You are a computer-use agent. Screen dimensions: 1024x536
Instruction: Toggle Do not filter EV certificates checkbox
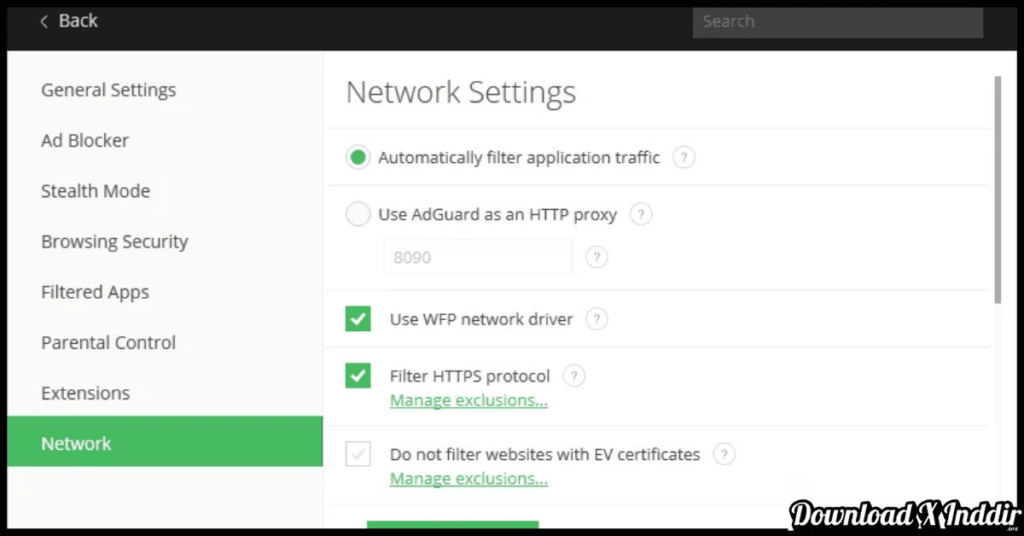click(358, 454)
